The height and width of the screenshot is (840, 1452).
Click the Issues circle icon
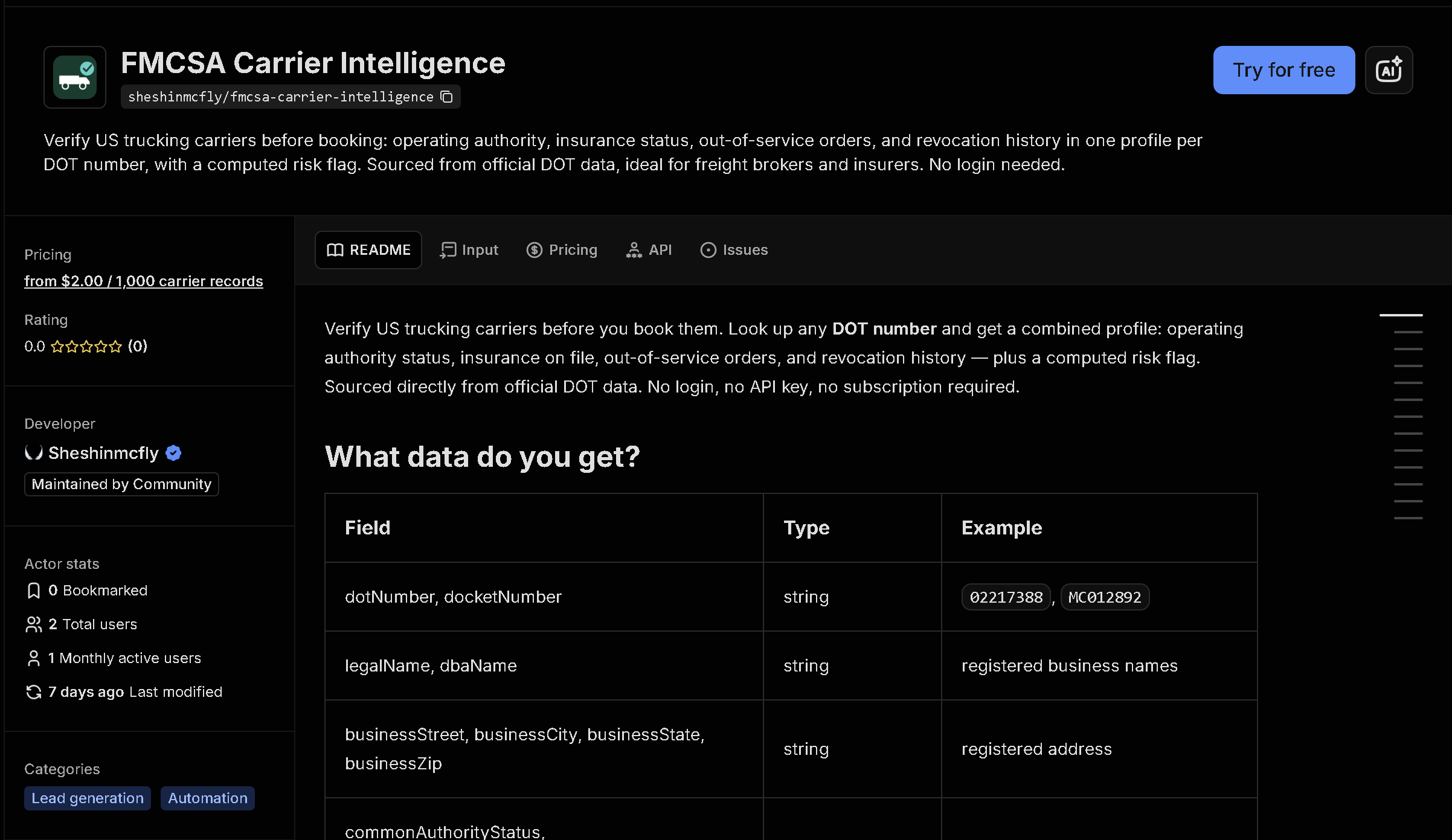pos(708,250)
